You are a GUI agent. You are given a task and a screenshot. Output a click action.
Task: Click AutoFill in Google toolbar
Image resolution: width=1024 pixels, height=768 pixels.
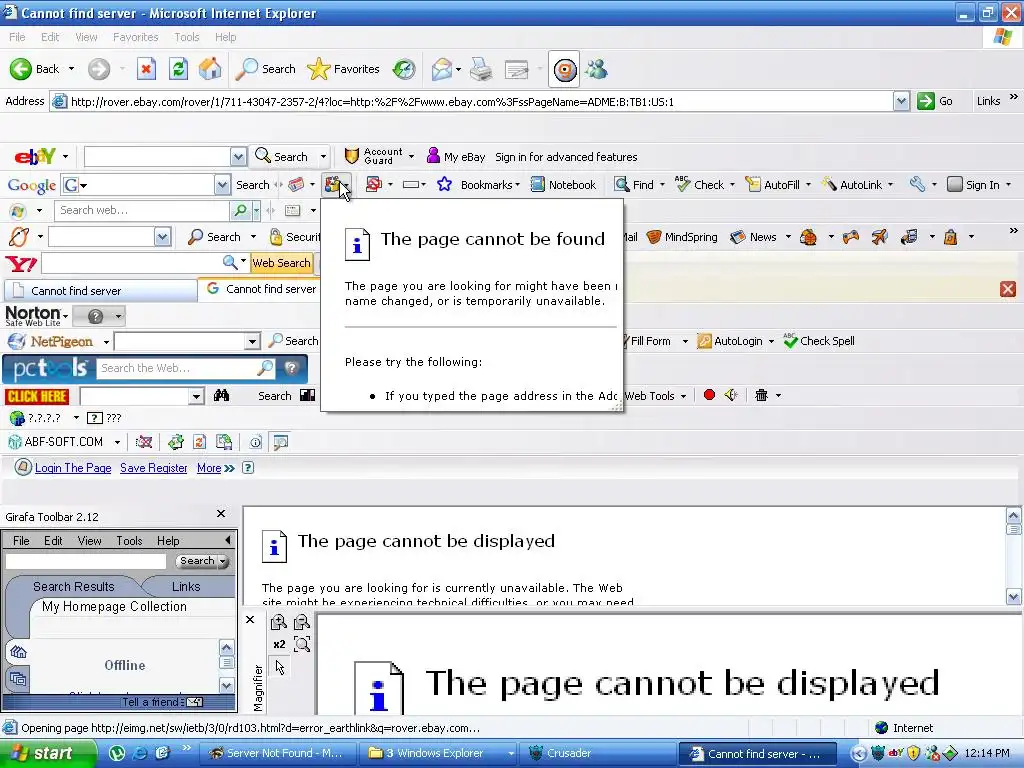point(773,185)
